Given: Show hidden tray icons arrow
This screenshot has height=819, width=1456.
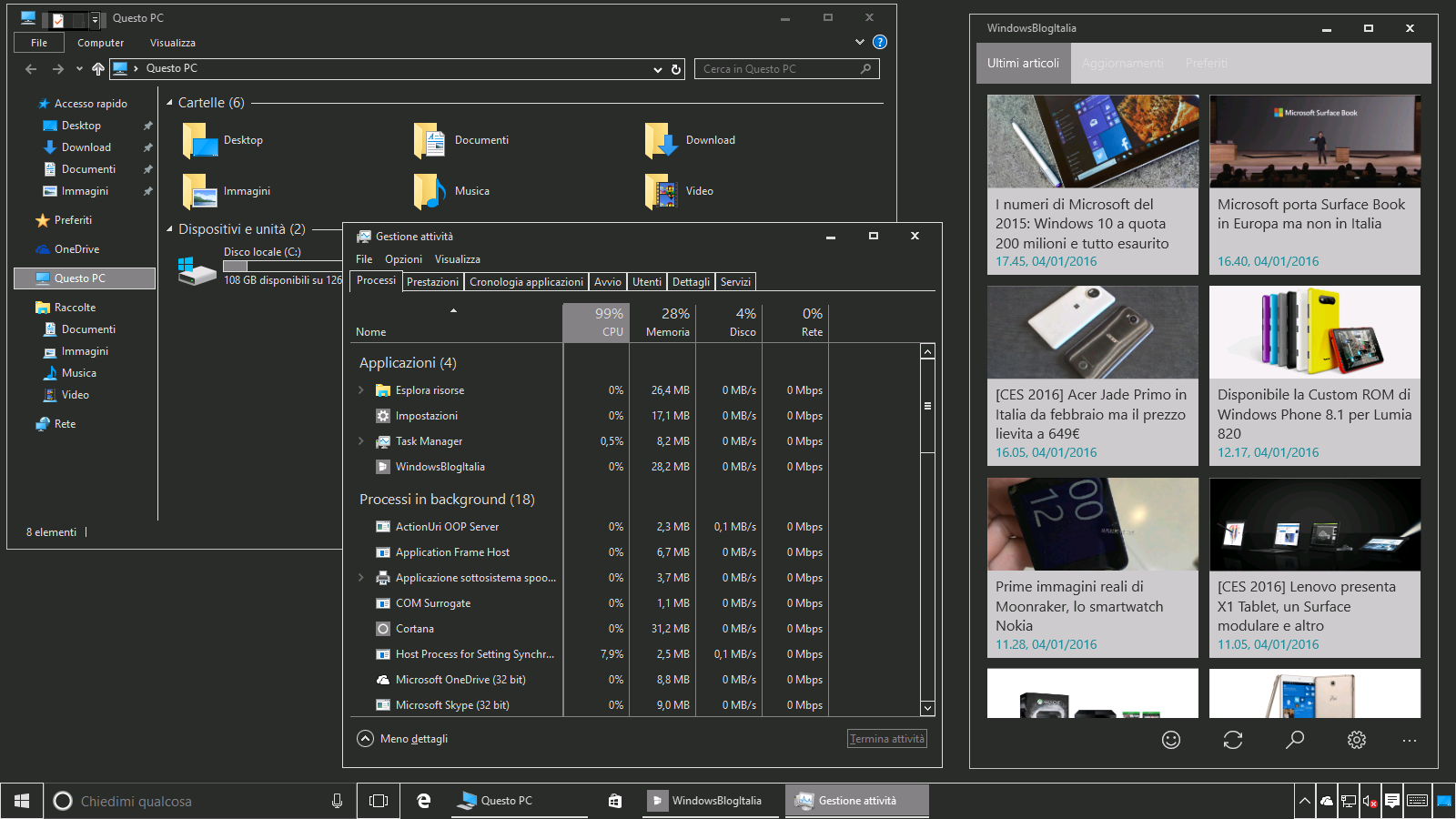Looking at the screenshot, I should coord(1304,801).
